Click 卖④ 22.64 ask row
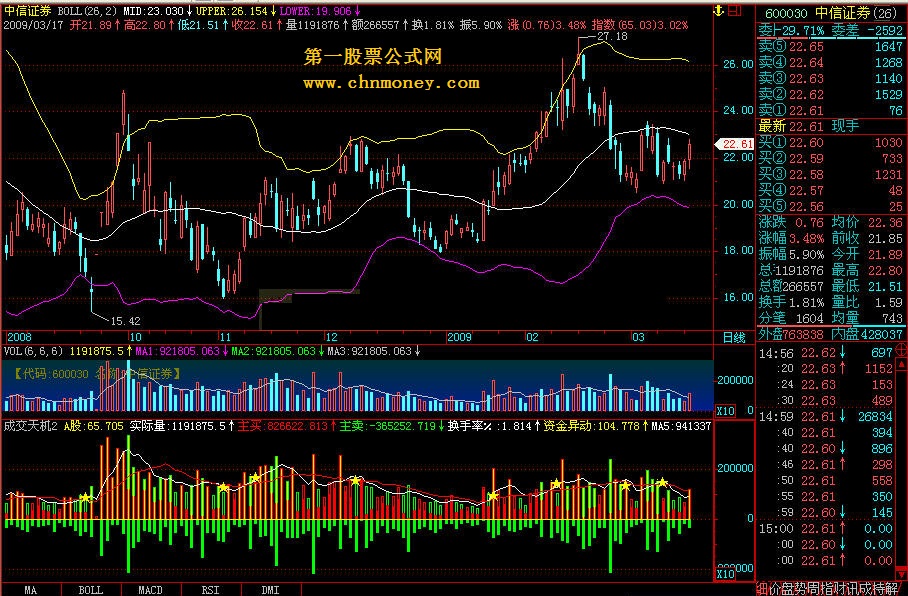 coord(831,62)
